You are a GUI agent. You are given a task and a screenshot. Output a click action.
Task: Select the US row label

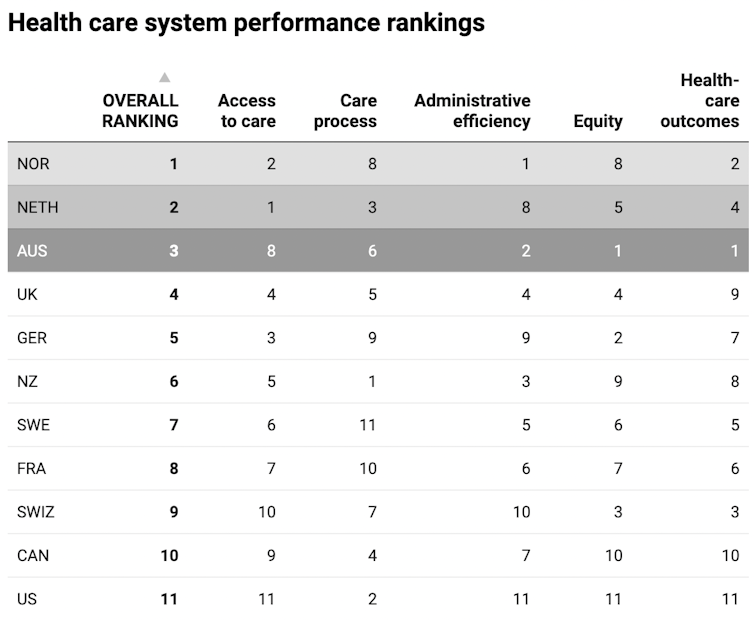(27, 599)
